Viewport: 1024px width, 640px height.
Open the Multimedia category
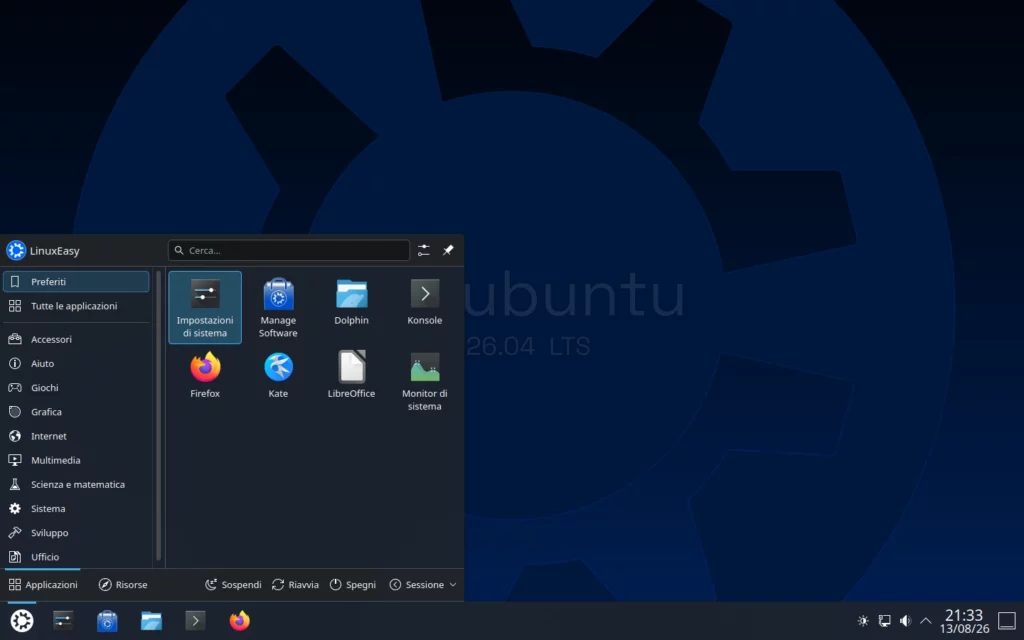76,460
